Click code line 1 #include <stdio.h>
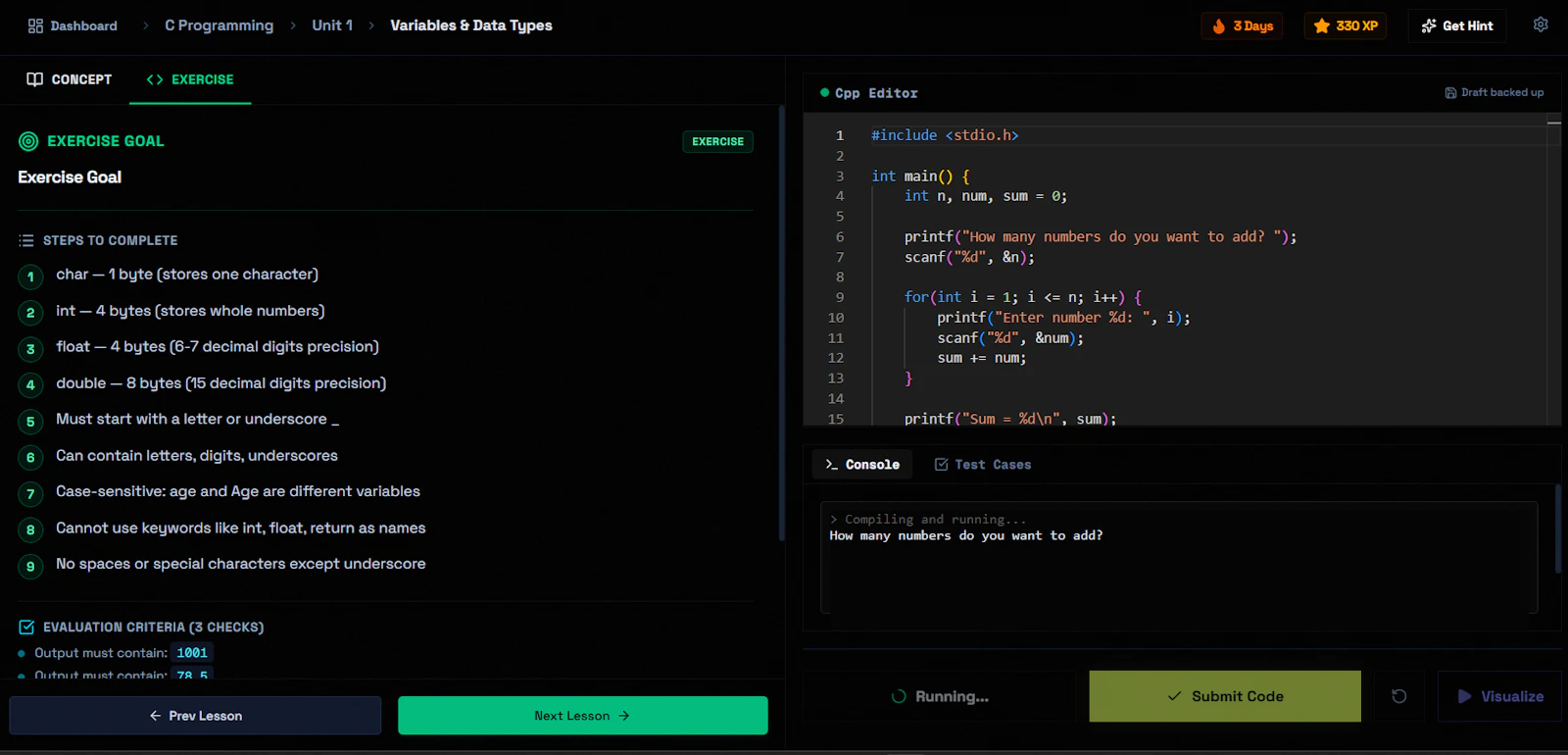The width and height of the screenshot is (1568, 755). coord(945,135)
